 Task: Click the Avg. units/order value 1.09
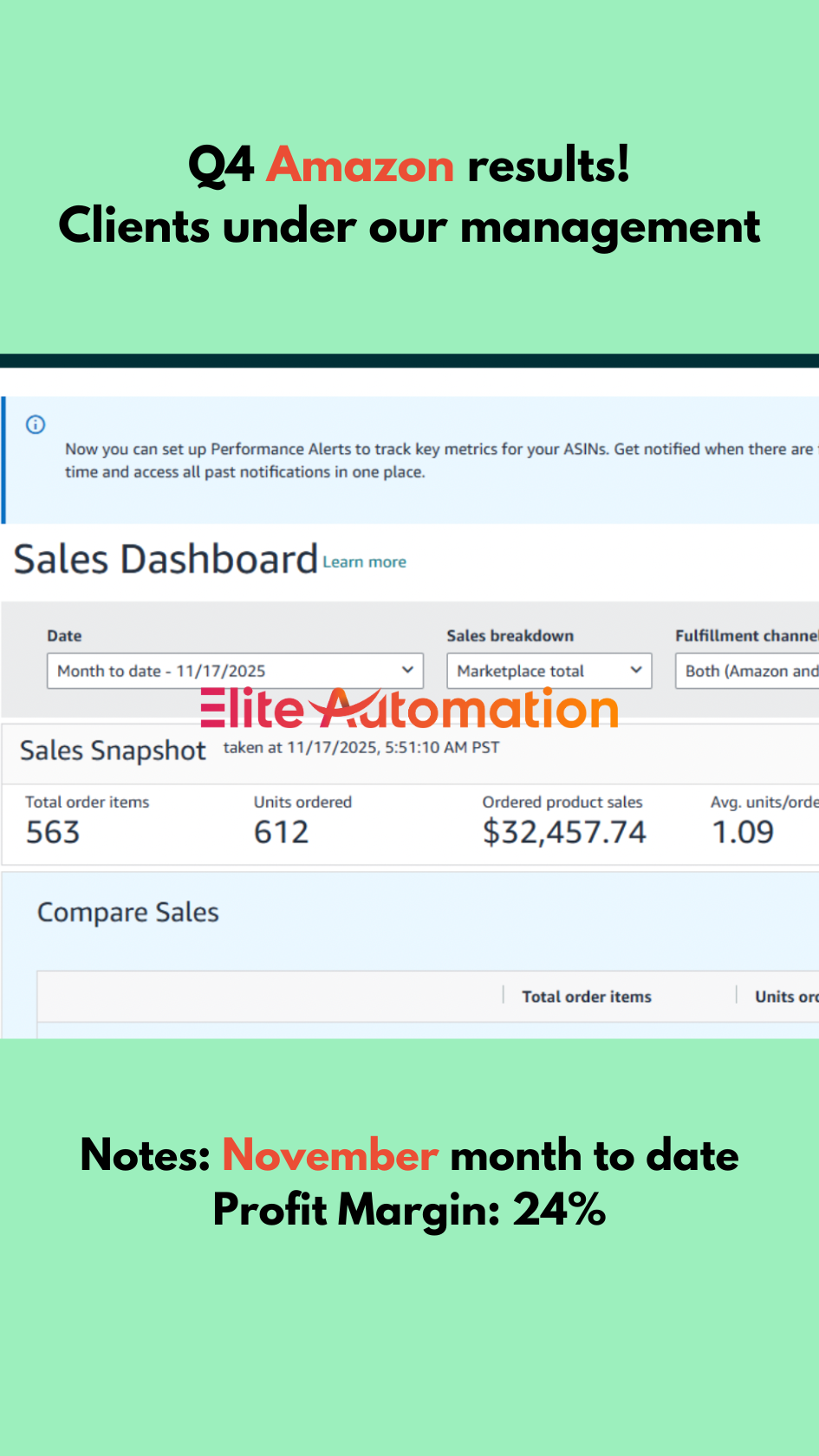743,832
